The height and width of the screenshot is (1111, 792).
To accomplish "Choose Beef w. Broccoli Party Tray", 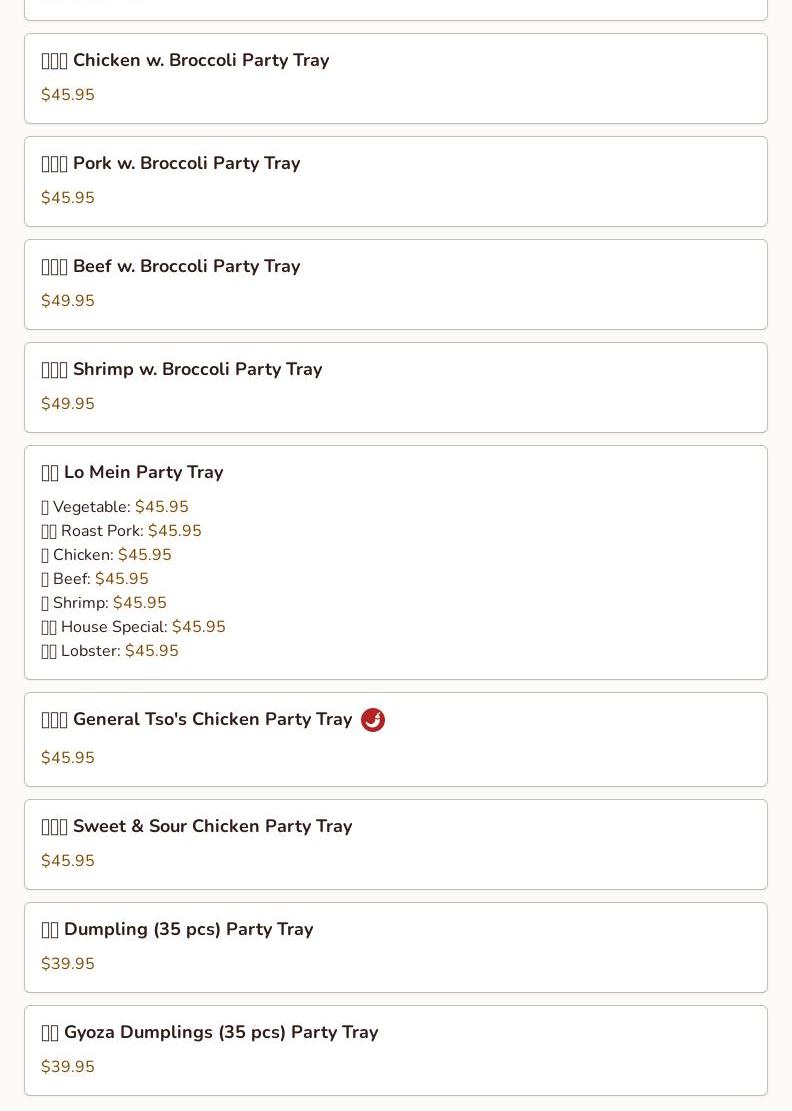I will (186, 267).
